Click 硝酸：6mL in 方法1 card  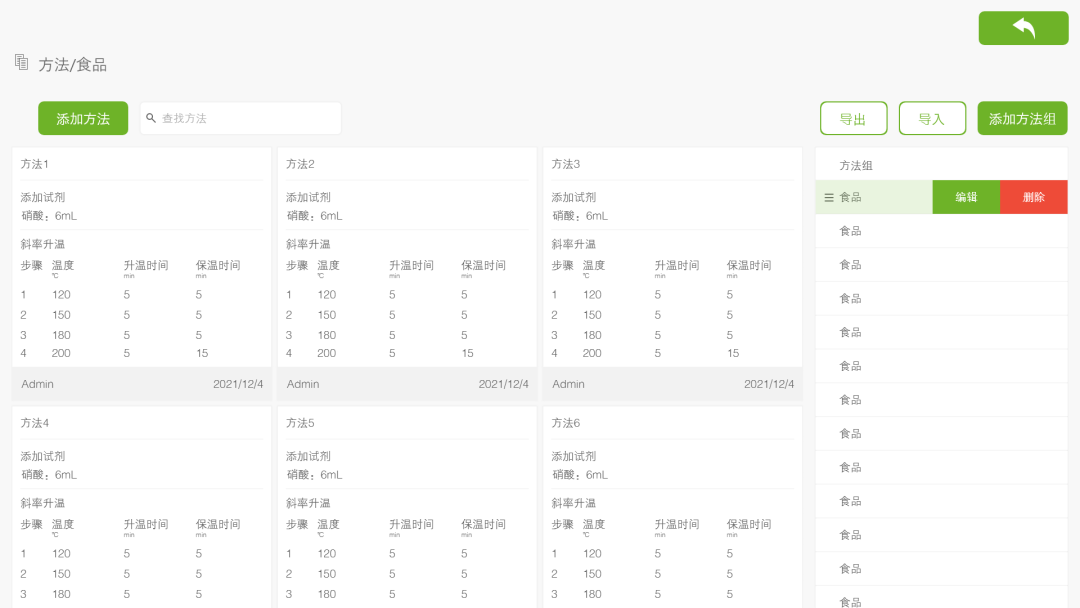[x=49, y=216]
